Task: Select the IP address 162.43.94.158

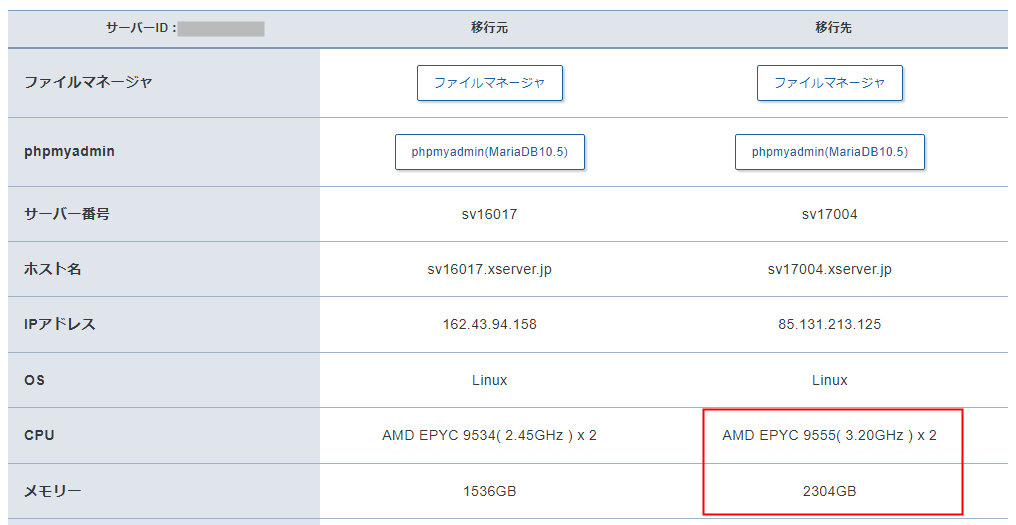Action: coord(489,325)
